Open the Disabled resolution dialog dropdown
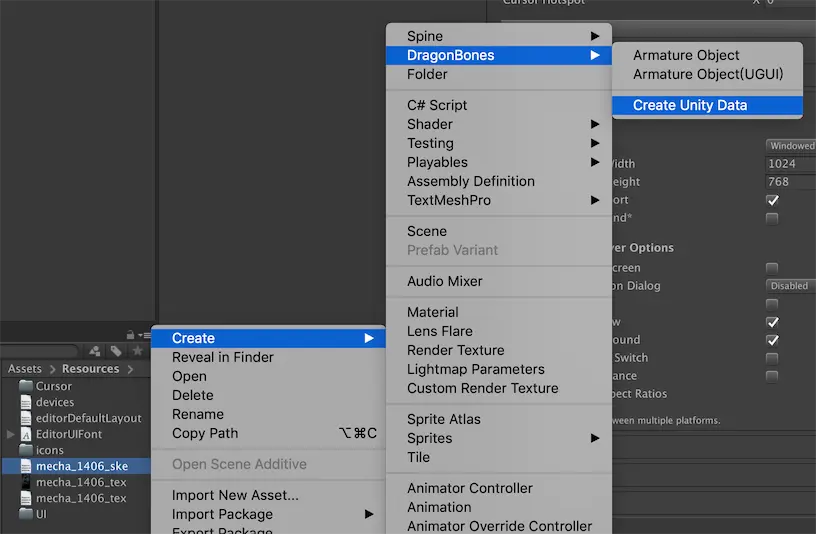Screen dimensions: 816x534 (790, 286)
